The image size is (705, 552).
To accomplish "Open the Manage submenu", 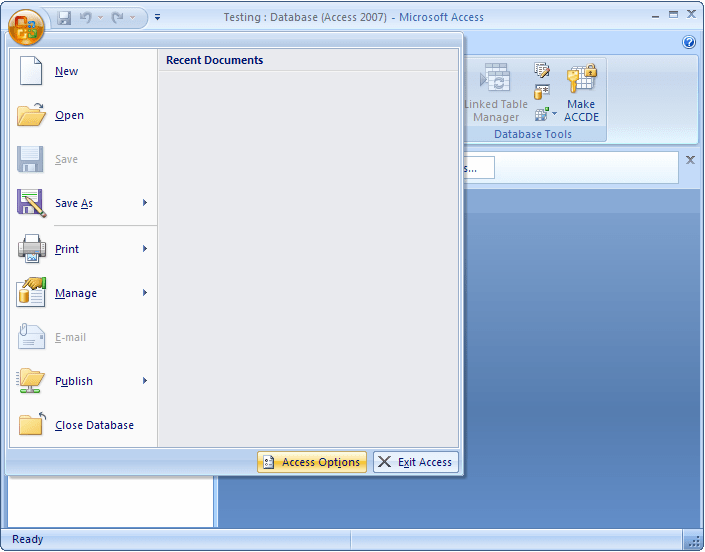I will [x=84, y=293].
